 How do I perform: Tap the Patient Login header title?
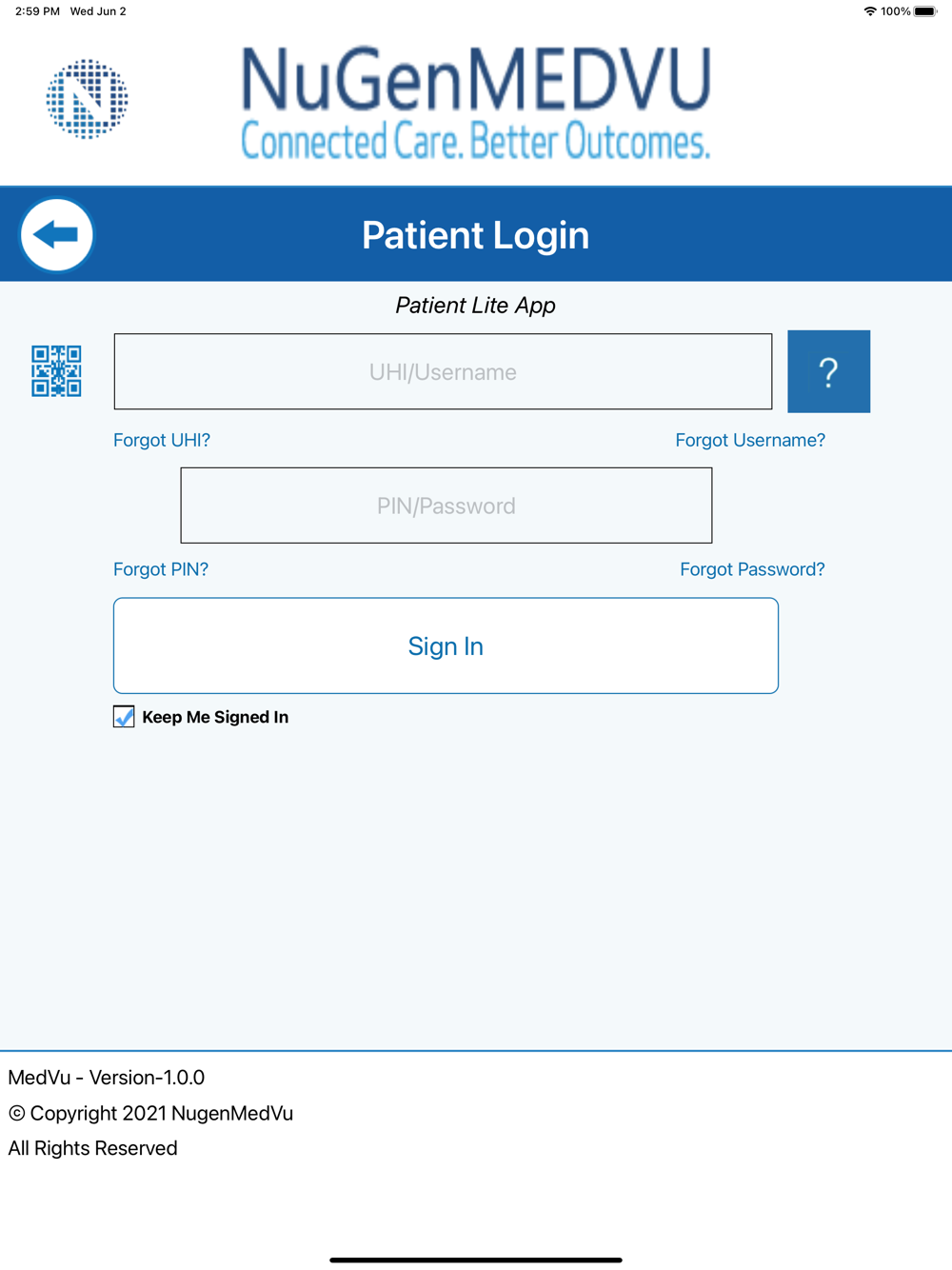coord(475,235)
